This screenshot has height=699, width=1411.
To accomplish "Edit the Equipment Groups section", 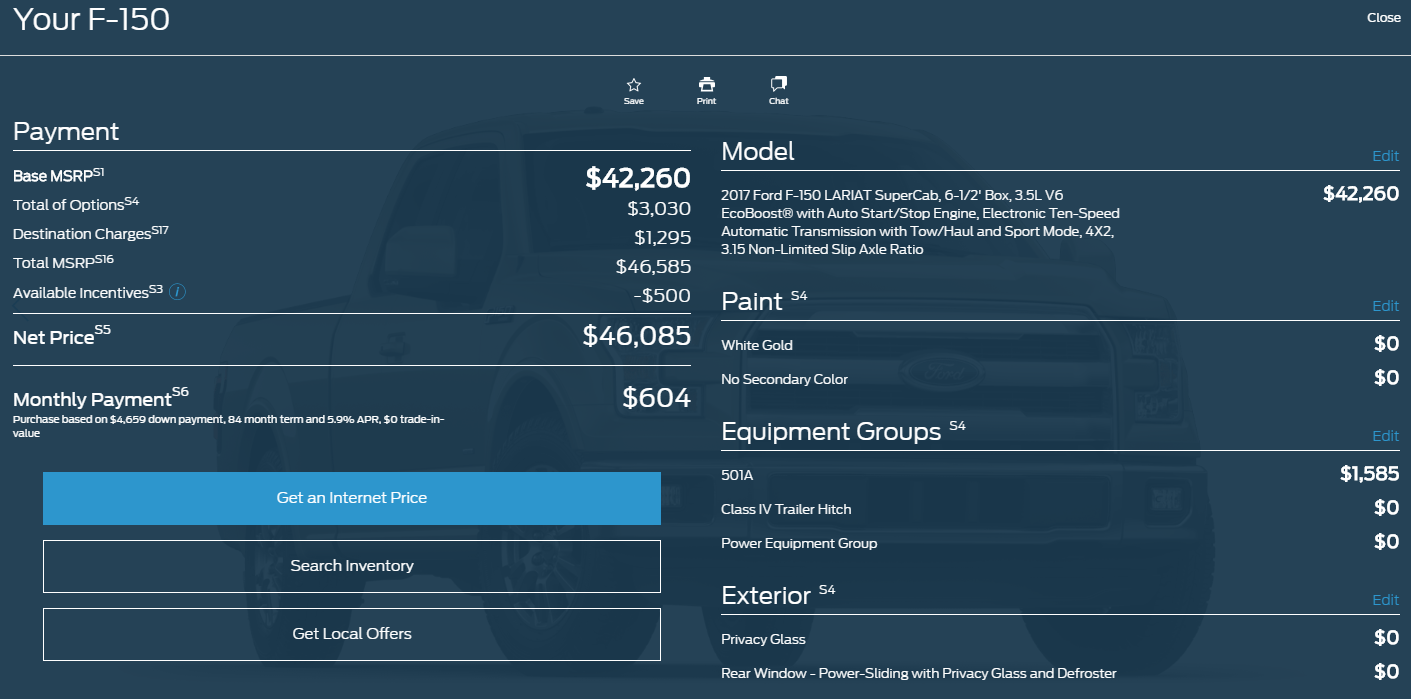I will point(1385,436).
